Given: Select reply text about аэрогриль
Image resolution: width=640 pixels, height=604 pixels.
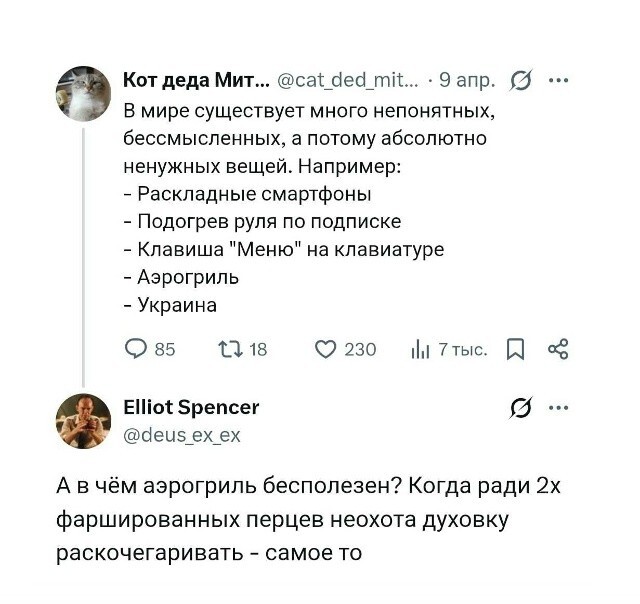Looking at the screenshot, I should pyautogui.click(x=300, y=520).
